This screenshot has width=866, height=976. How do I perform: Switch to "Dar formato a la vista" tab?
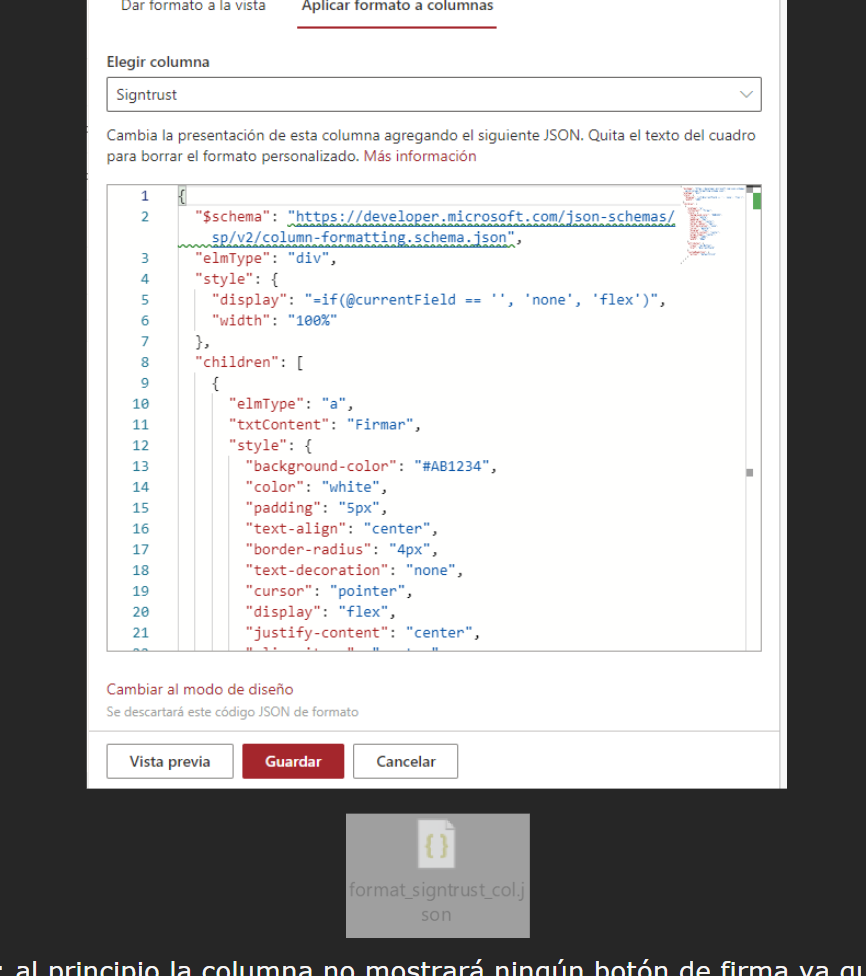(x=193, y=7)
